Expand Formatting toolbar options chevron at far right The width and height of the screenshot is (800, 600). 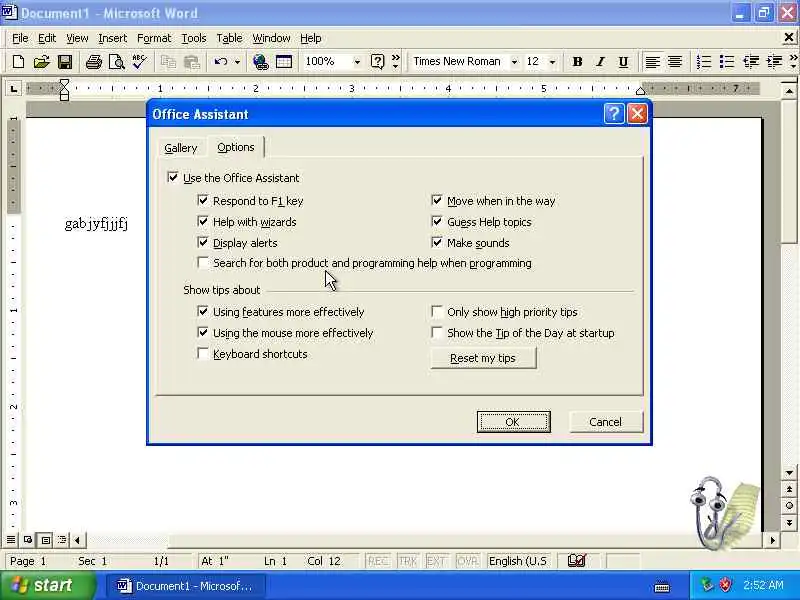click(x=793, y=62)
